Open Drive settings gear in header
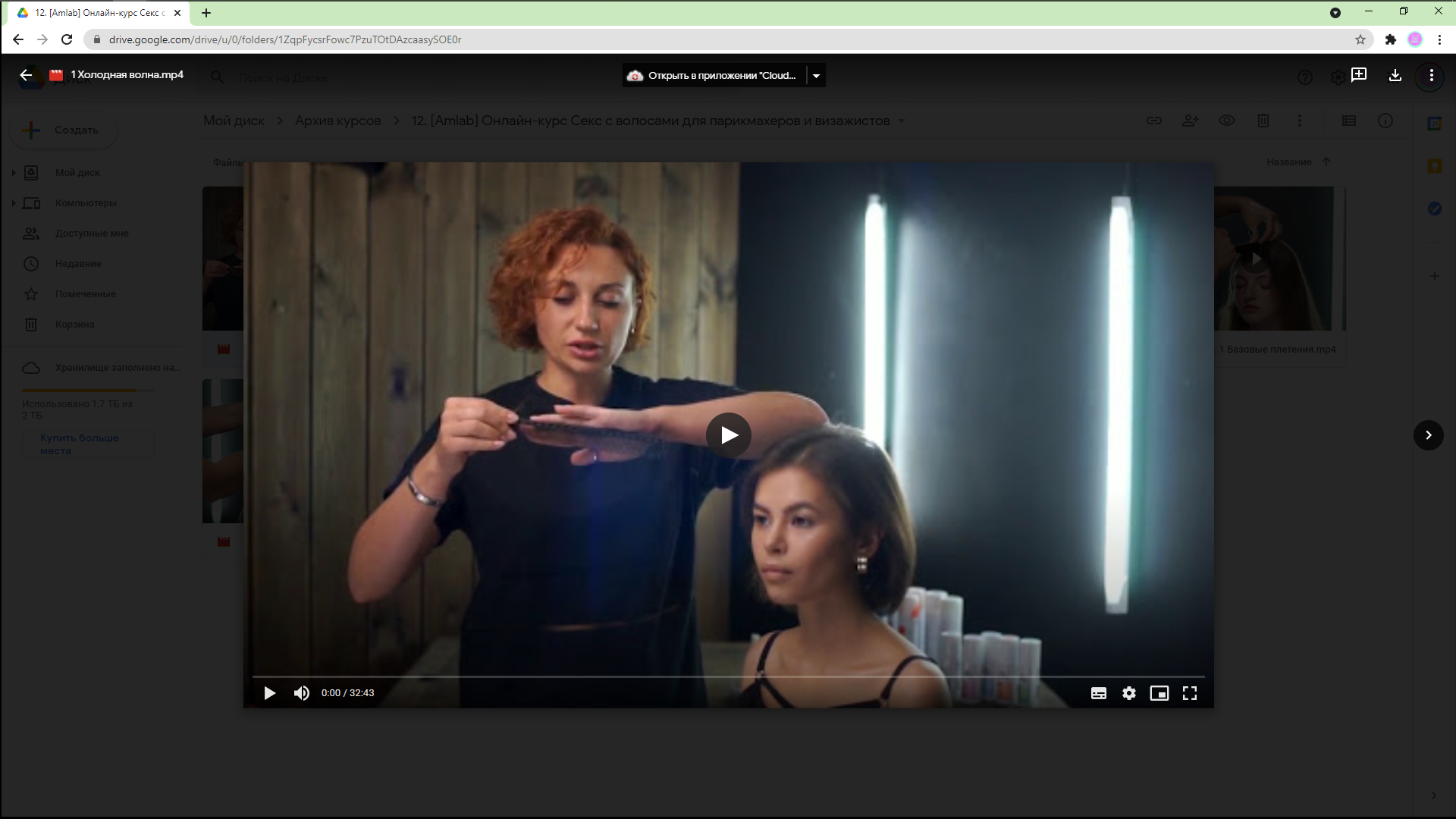The image size is (1456, 819). point(1338,77)
